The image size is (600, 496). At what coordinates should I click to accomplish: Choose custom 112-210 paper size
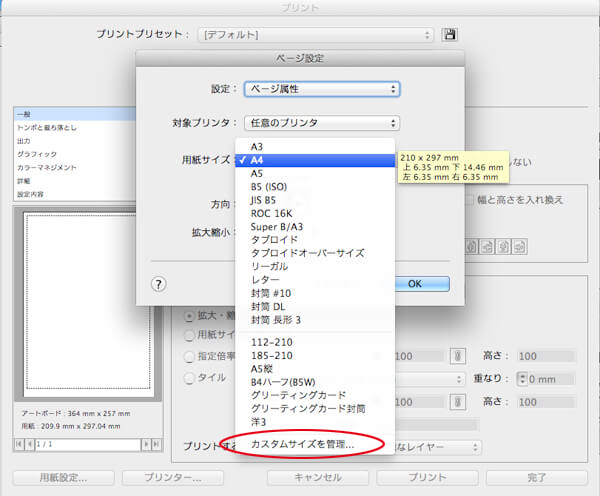pyautogui.click(x=315, y=342)
